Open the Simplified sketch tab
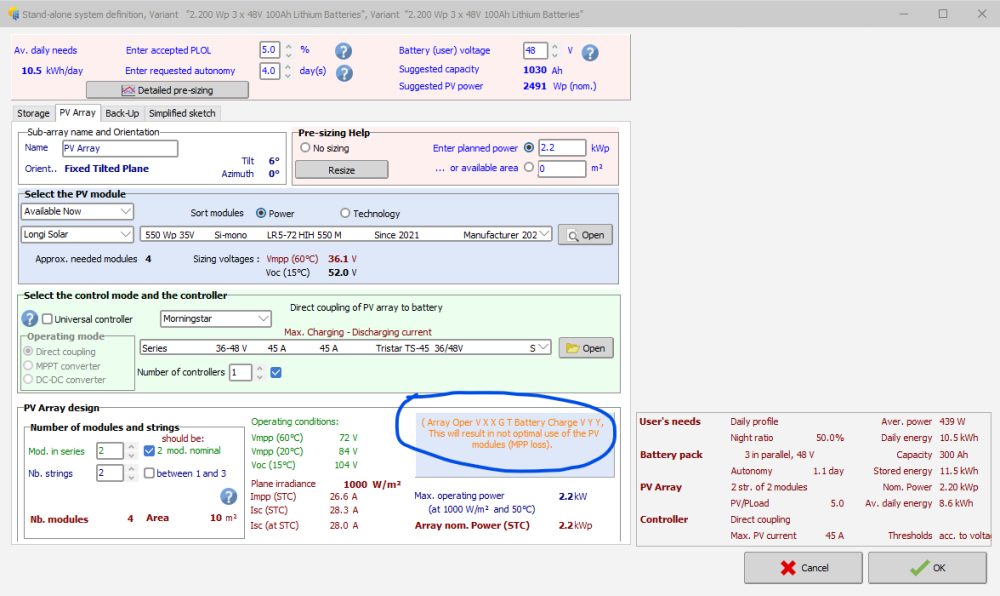Screen dimensions: 1000x596 pyautogui.click(x=182, y=114)
